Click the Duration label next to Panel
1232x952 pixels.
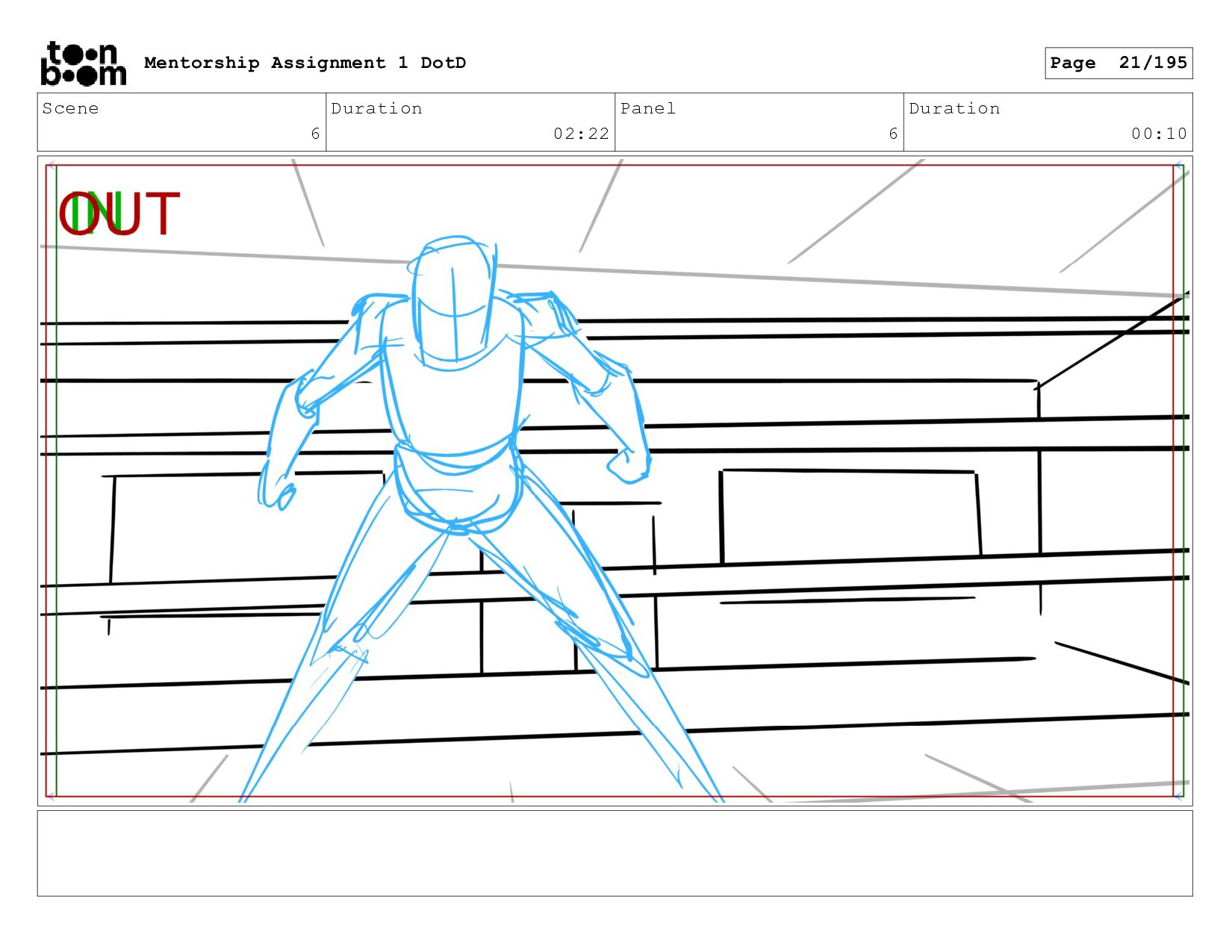[954, 109]
